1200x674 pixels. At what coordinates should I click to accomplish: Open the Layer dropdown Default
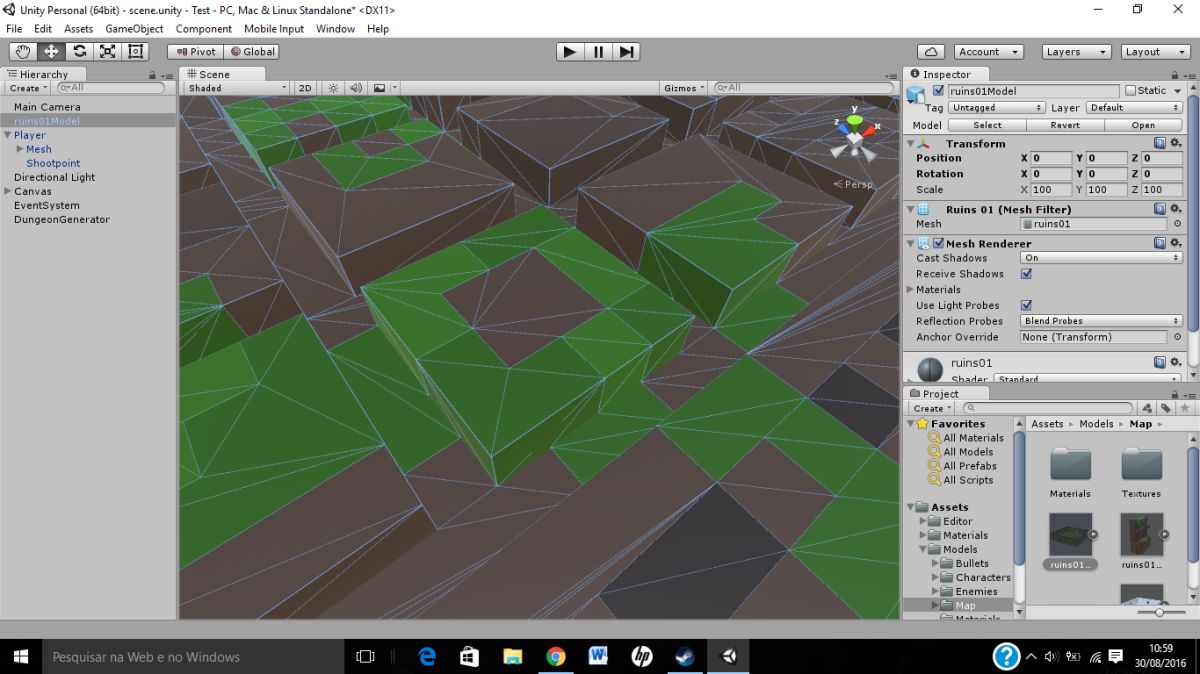click(1133, 107)
